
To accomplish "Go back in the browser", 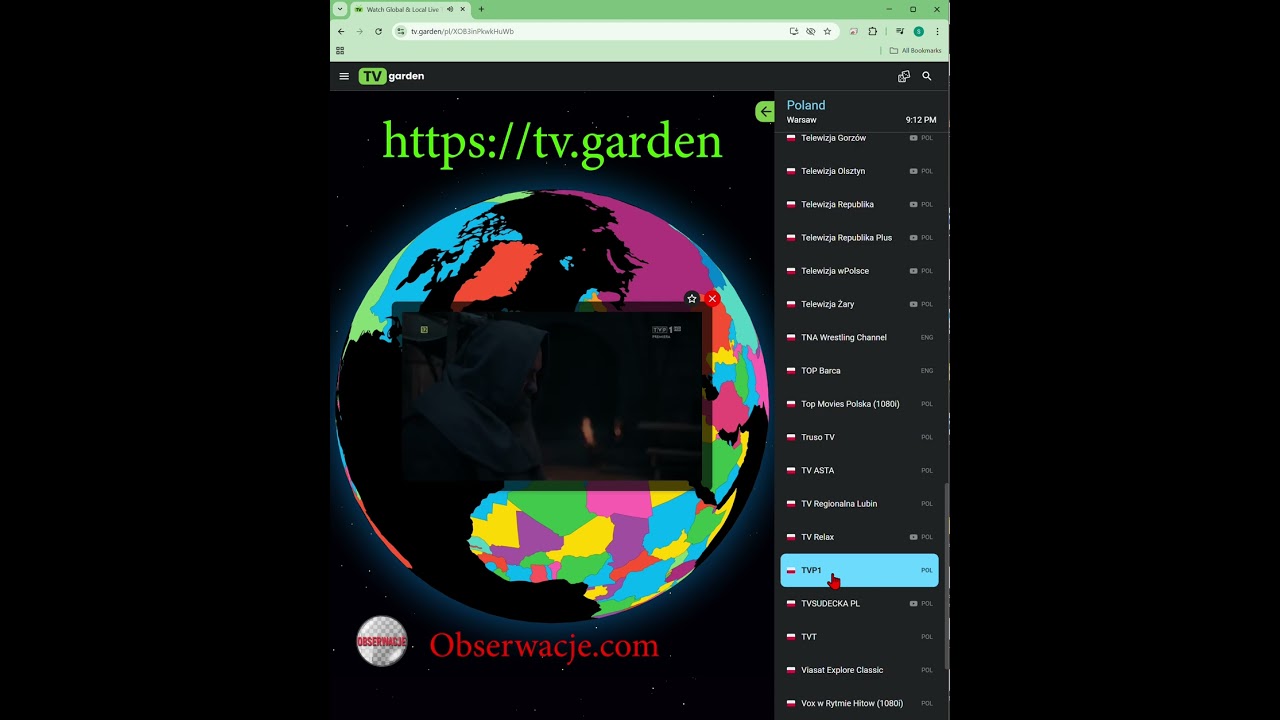I will (x=341, y=31).
